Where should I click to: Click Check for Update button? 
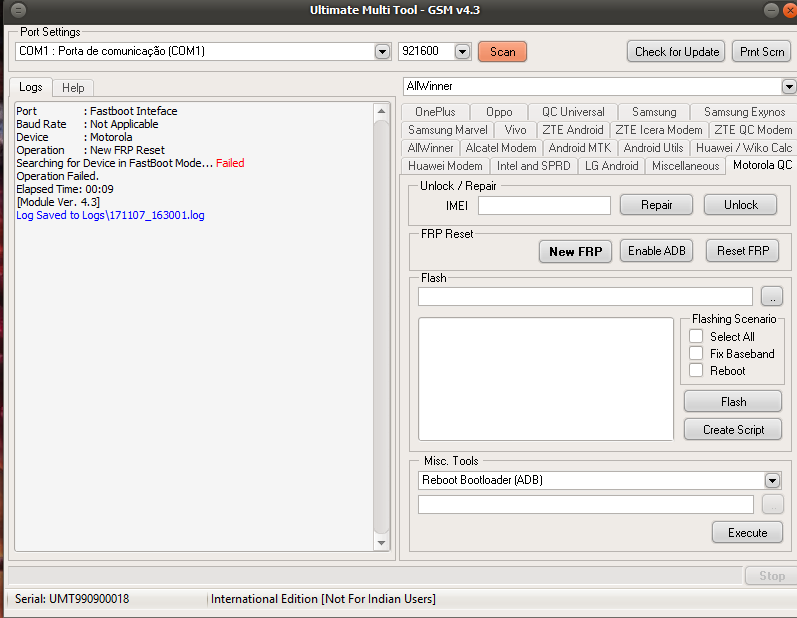tap(677, 52)
